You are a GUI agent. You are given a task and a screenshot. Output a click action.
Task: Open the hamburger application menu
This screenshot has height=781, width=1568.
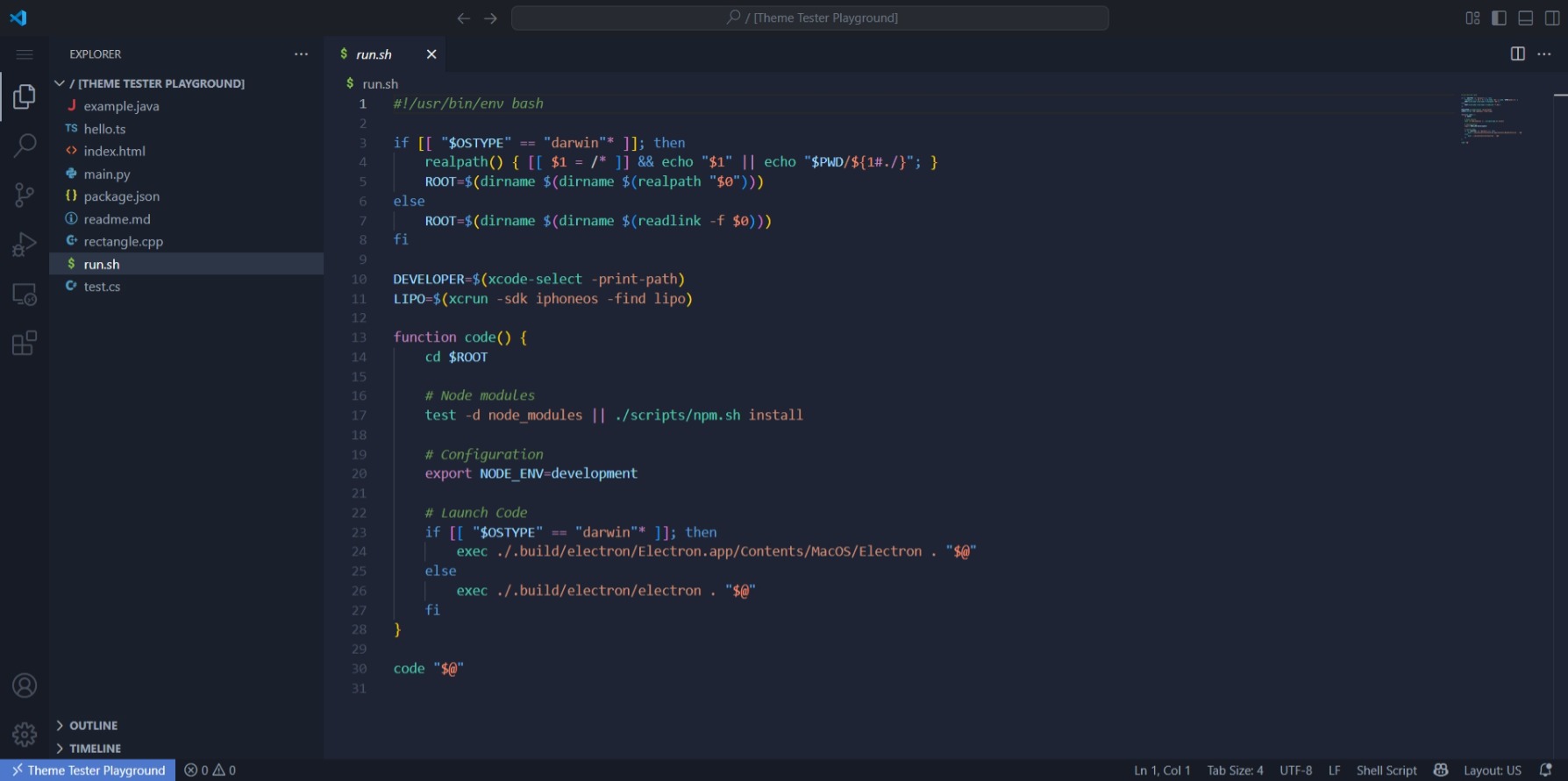(25, 54)
